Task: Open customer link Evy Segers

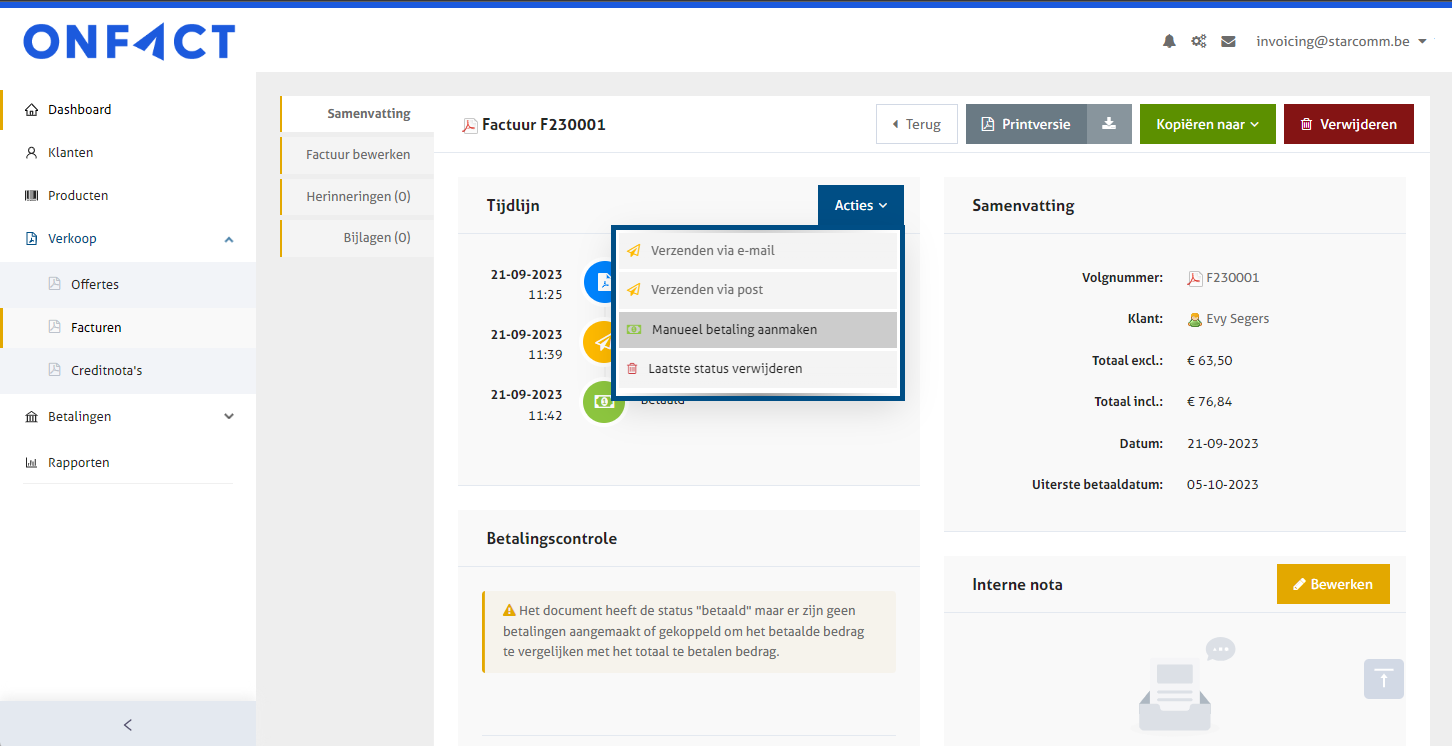Action: 1237,319
